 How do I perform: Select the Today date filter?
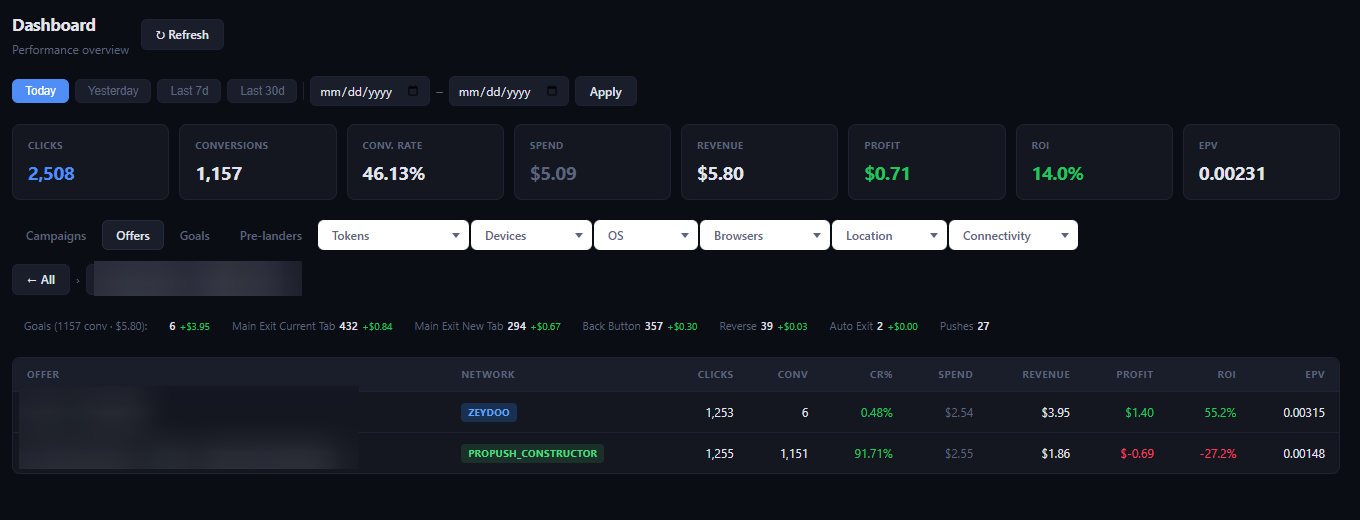[41, 91]
